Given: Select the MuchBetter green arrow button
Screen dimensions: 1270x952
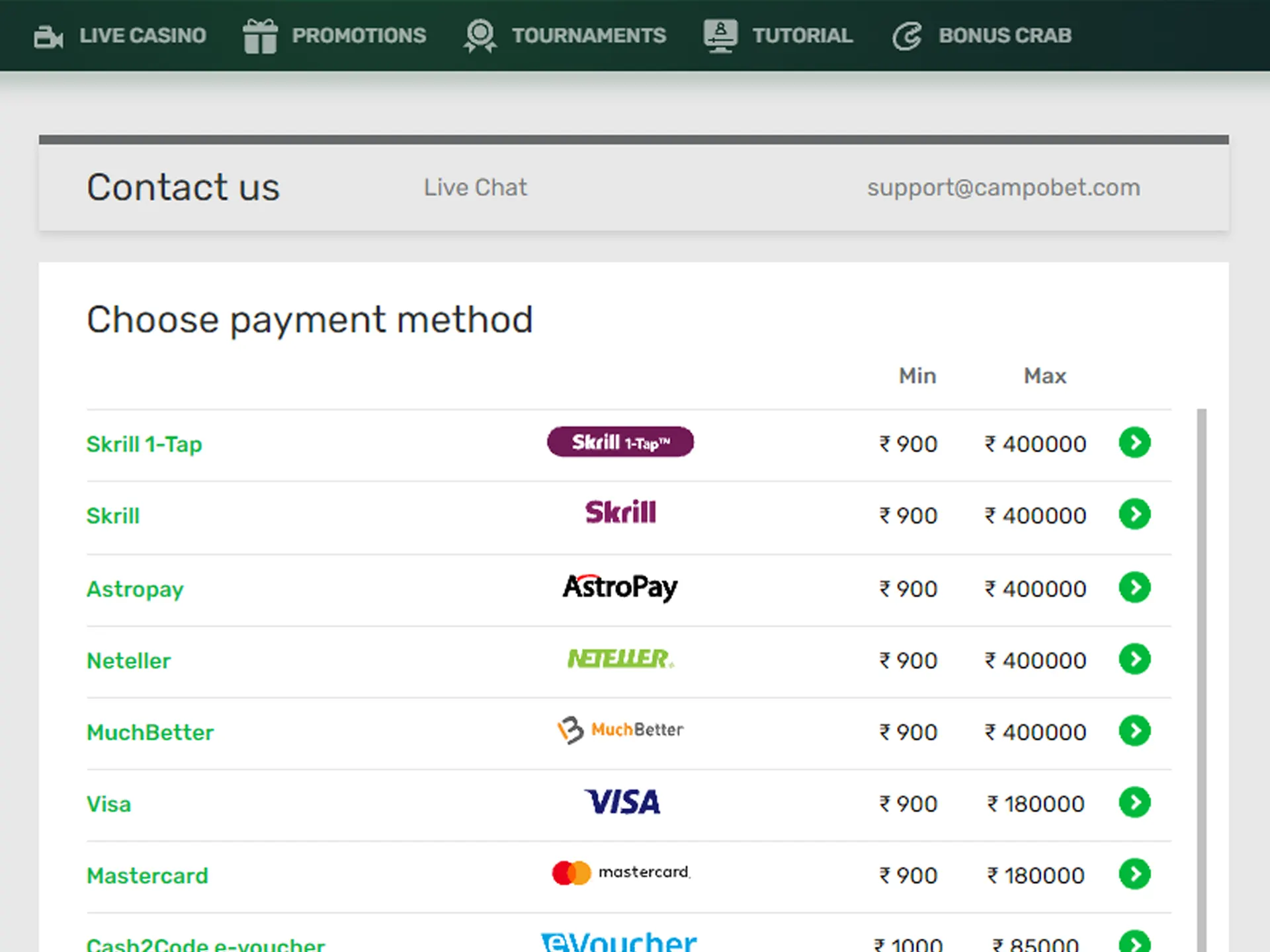Looking at the screenshot, I should click(1135, 731).
